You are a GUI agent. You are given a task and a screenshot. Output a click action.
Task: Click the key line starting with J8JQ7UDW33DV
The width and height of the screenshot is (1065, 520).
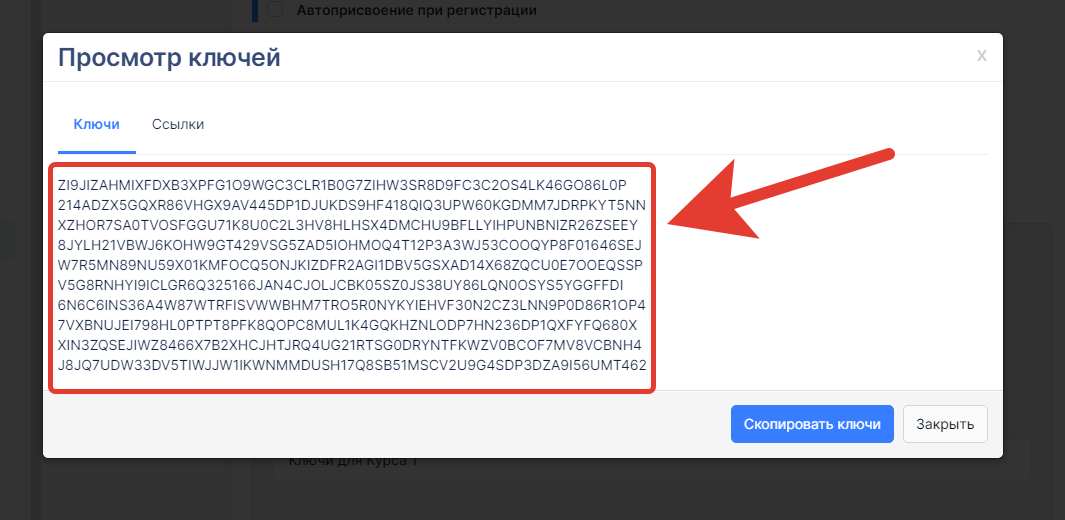353,365
